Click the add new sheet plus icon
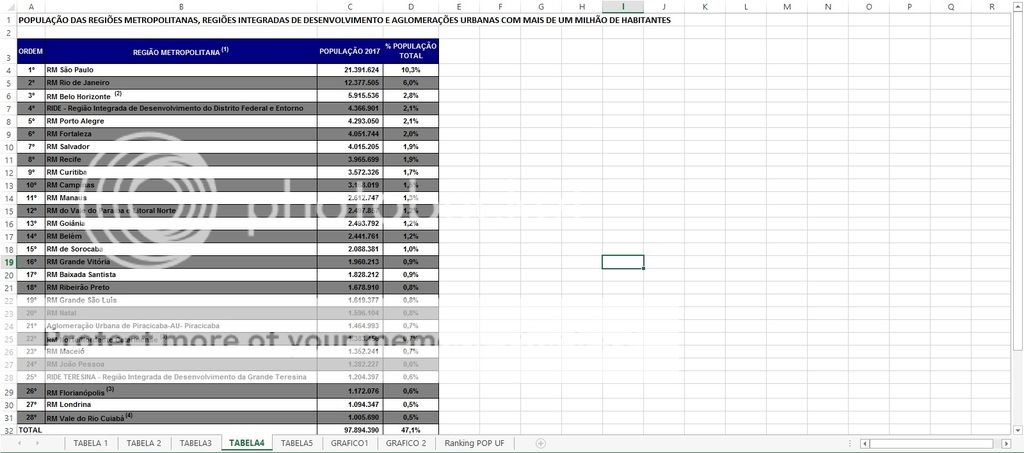This screenshot has height=453, width=1024. point(541,443)
